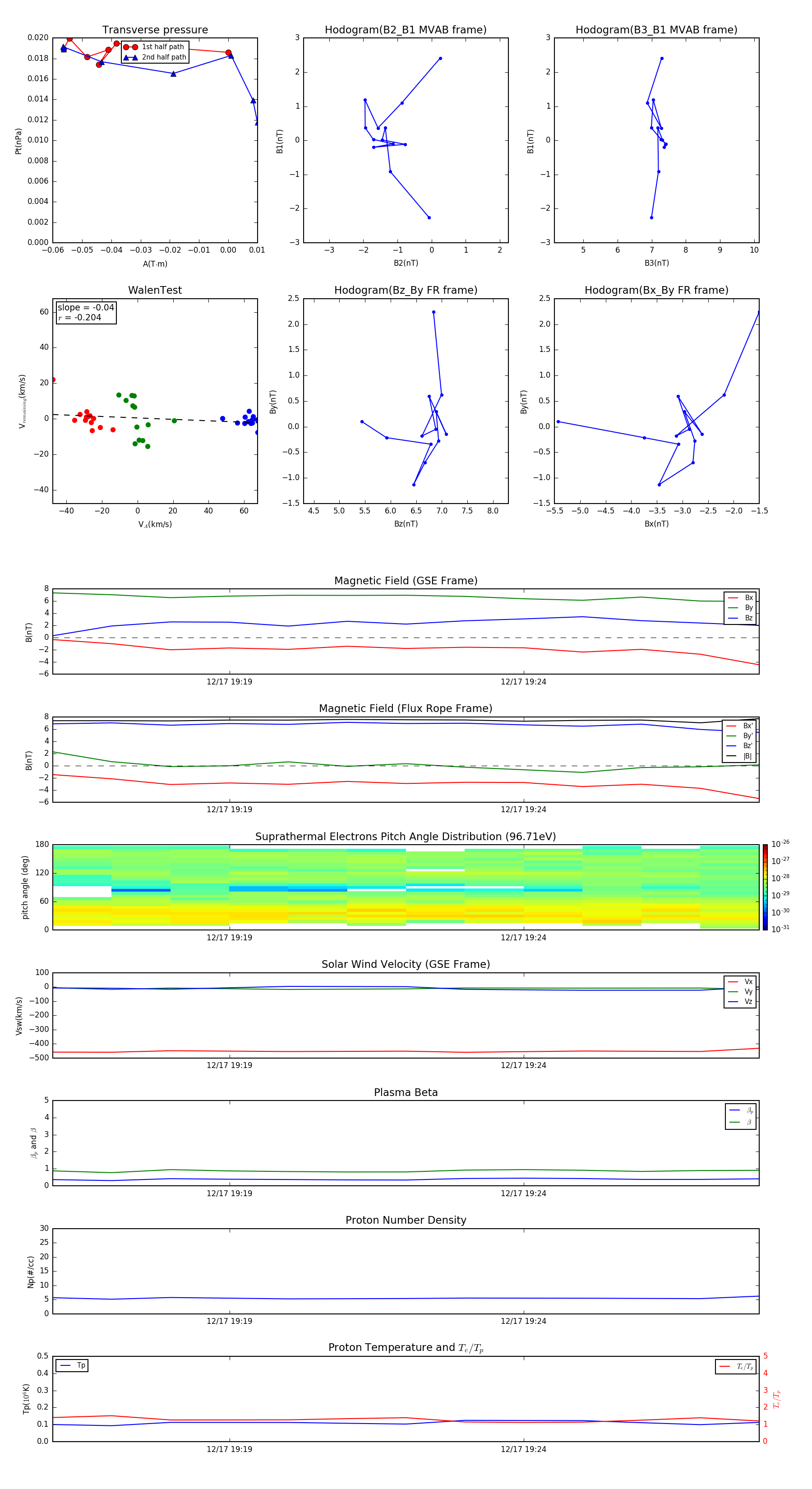Click the lone red point in WalenTest plot

pyautogui.click(x=53, y=380)
